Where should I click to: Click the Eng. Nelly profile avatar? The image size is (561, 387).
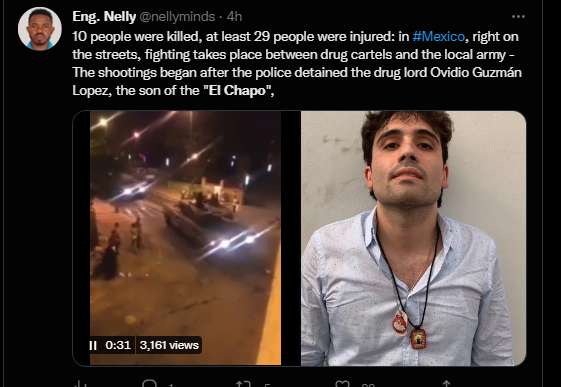tap(40, 29)
